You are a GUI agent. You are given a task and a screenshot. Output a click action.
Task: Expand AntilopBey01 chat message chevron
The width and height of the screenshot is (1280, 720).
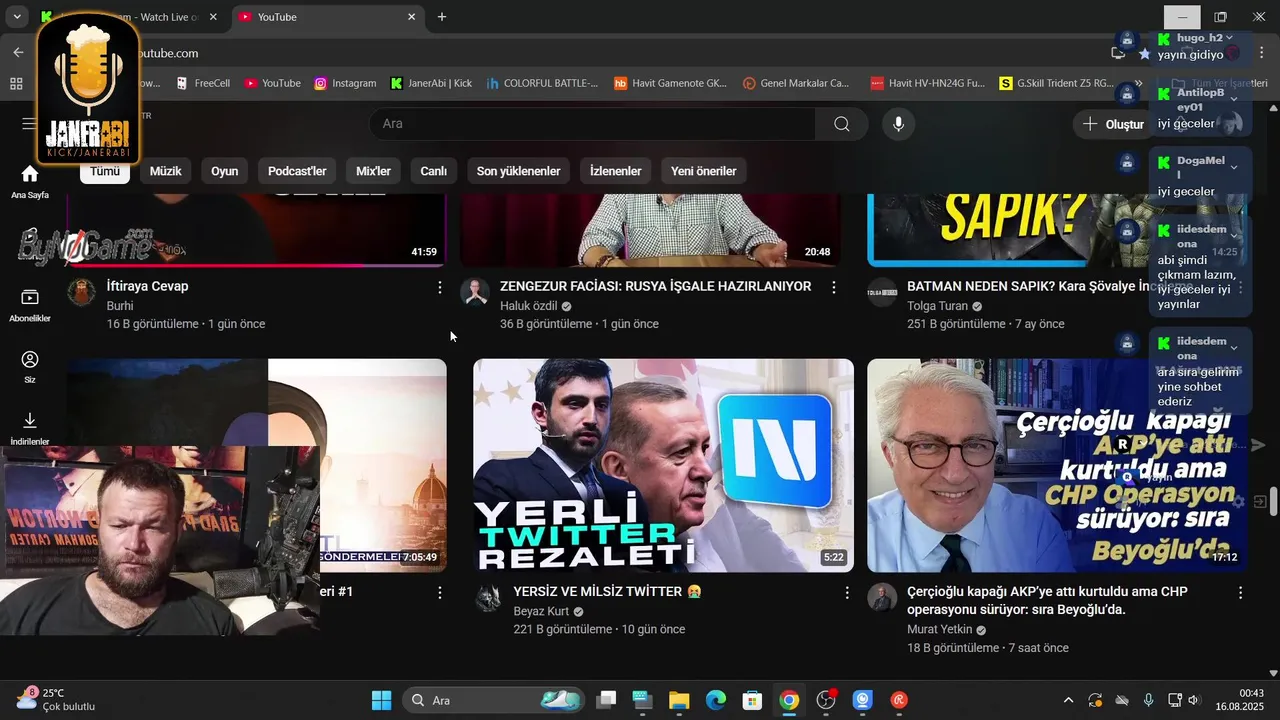[x=1234, y=98]
